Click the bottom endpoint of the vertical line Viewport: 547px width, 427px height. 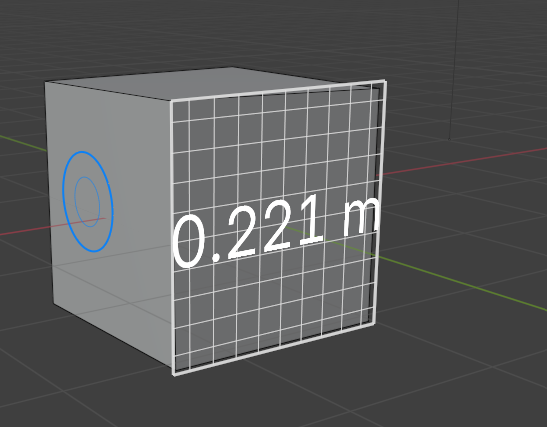449,139
